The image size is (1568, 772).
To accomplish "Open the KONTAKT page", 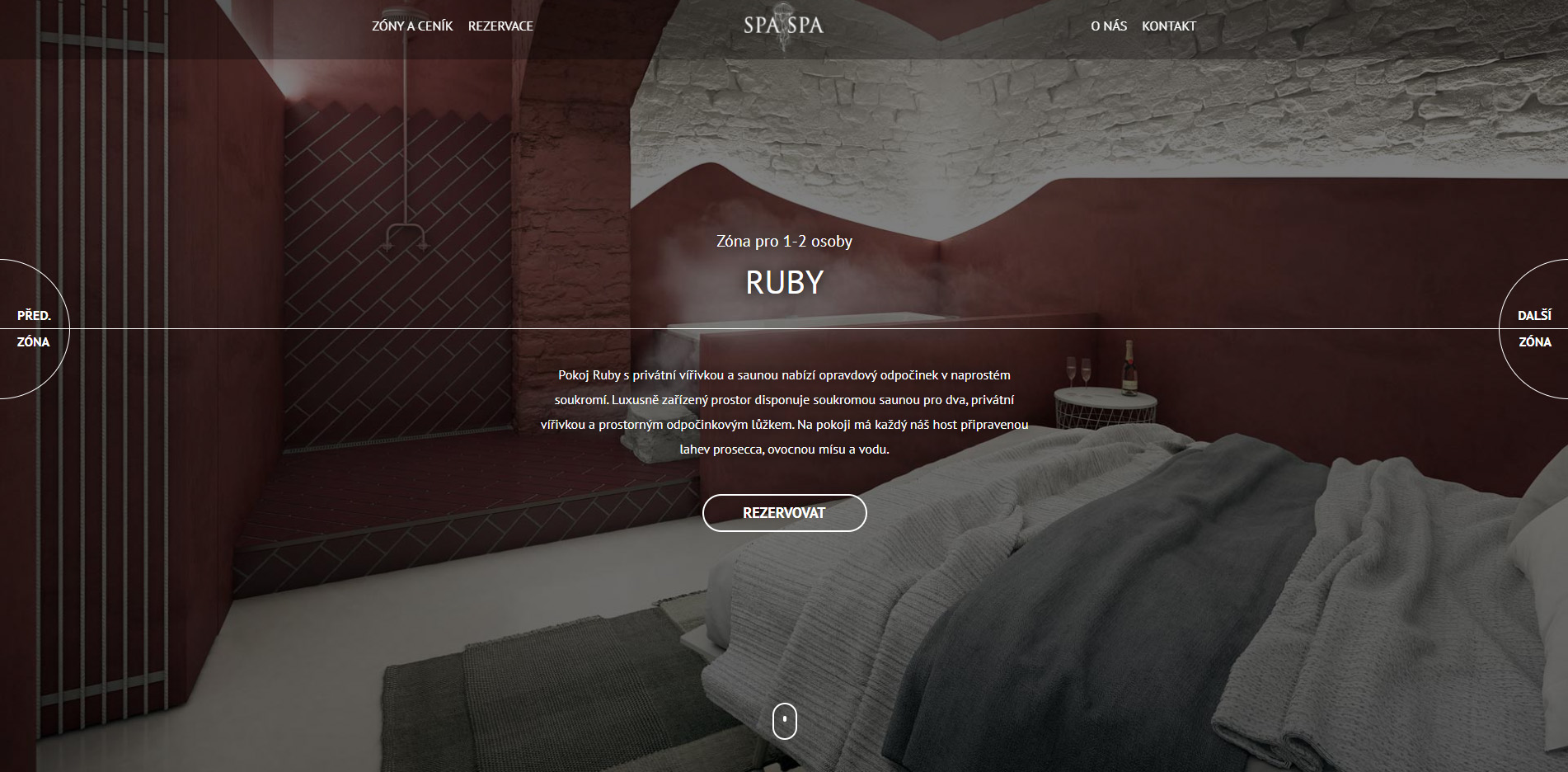I will point(1169,26).
